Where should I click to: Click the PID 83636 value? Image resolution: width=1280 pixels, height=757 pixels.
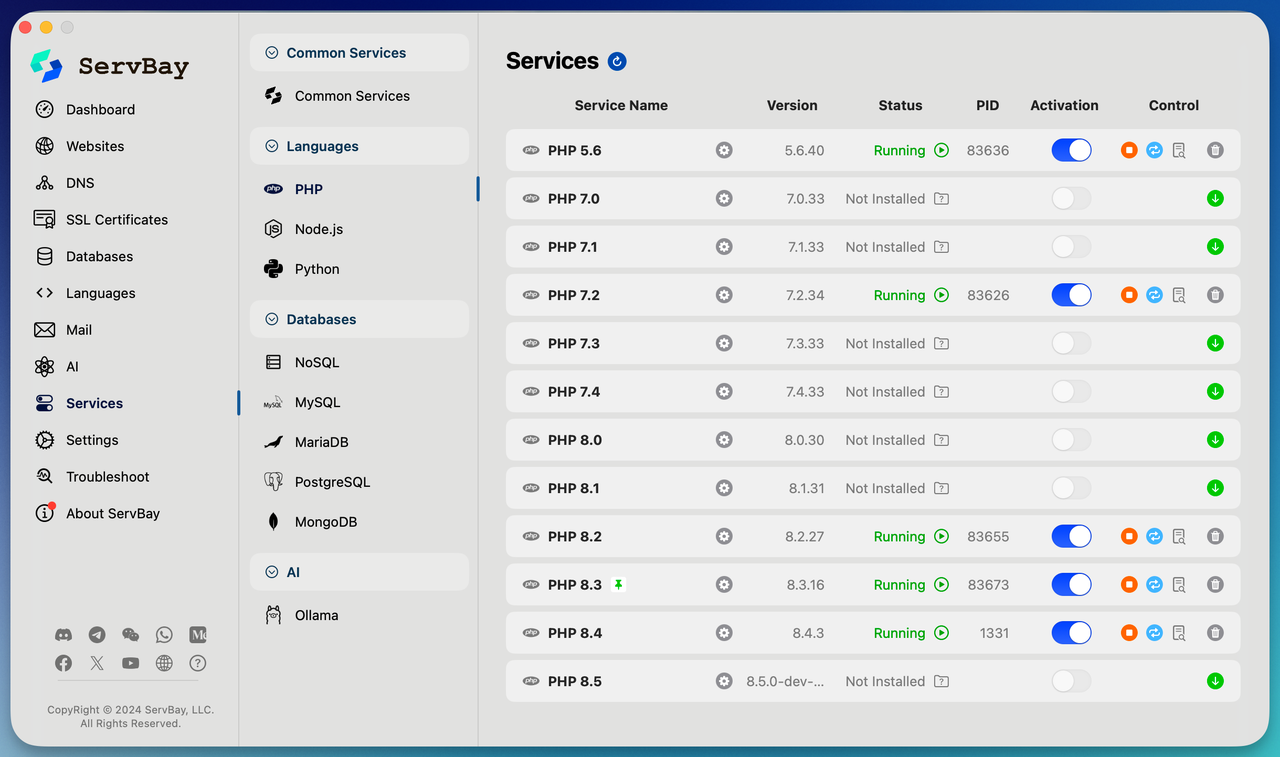point(988,150)
